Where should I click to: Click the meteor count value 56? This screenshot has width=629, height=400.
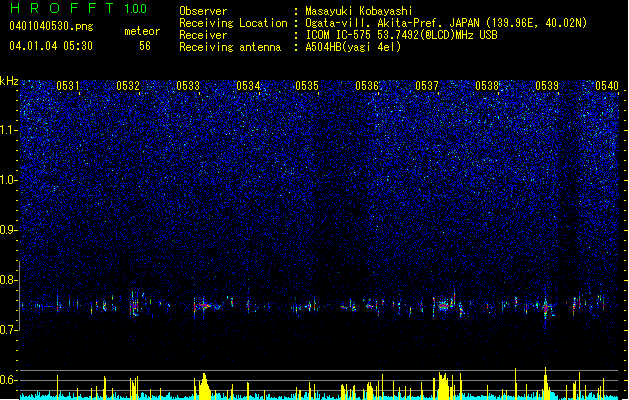[x=145, y=46]
